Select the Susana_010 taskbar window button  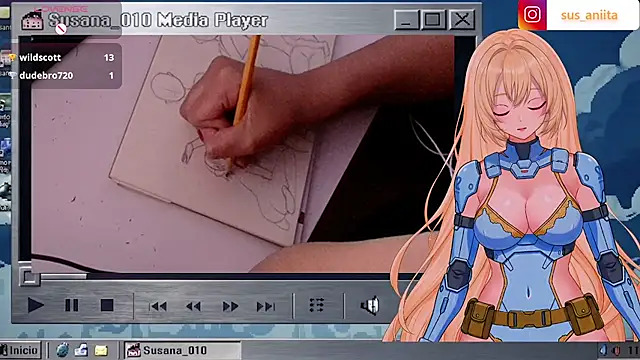coord(182,350)
